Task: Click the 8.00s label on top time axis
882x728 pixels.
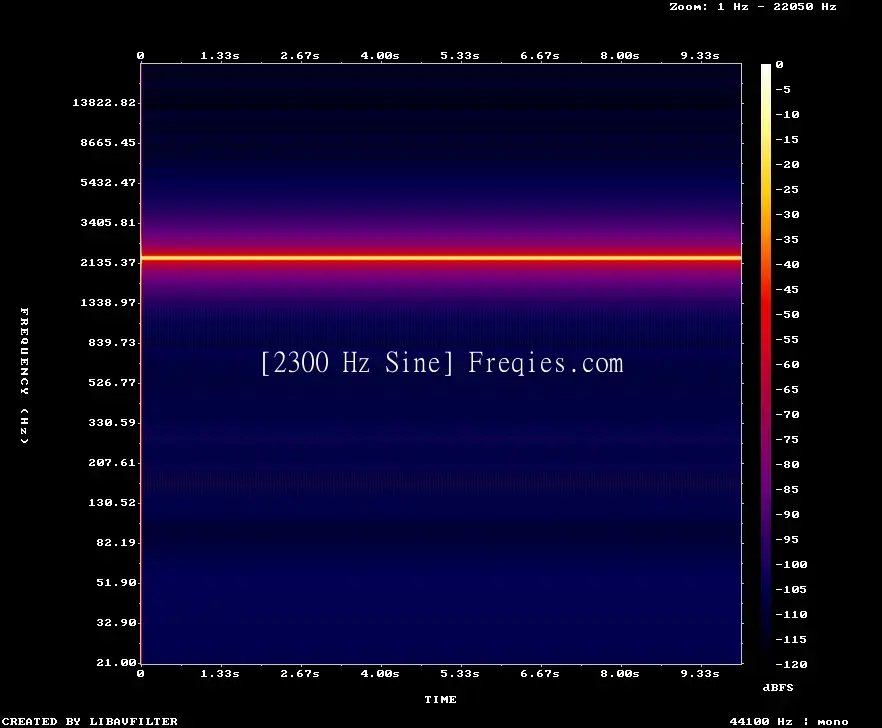Action: point(619,56)
